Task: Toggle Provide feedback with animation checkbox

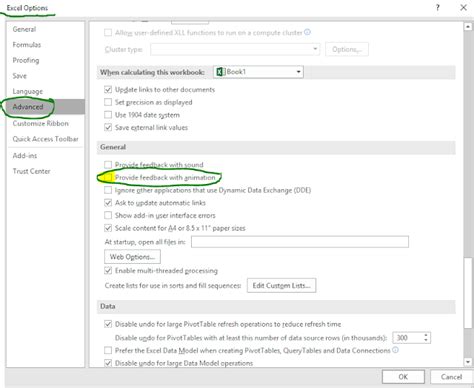Action: 108,177
